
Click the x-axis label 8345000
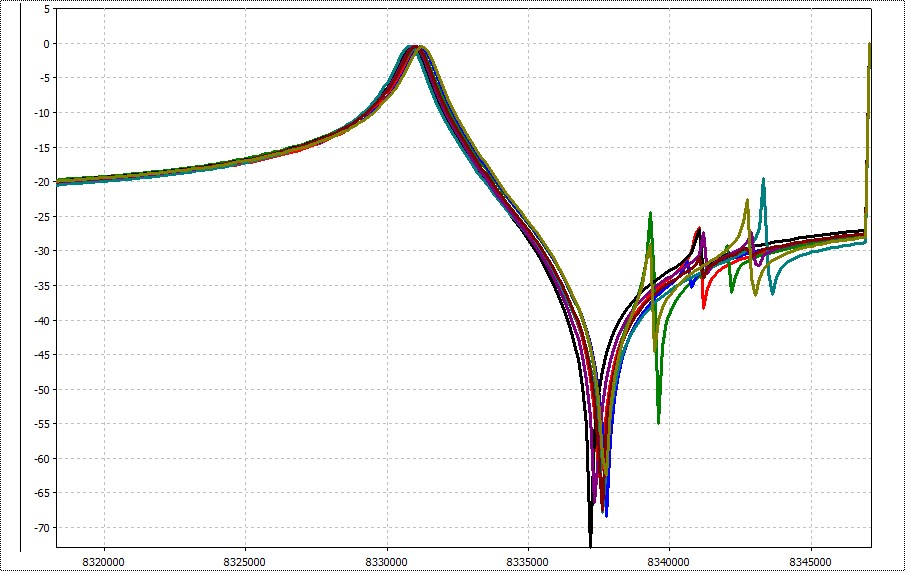(812, 562)
